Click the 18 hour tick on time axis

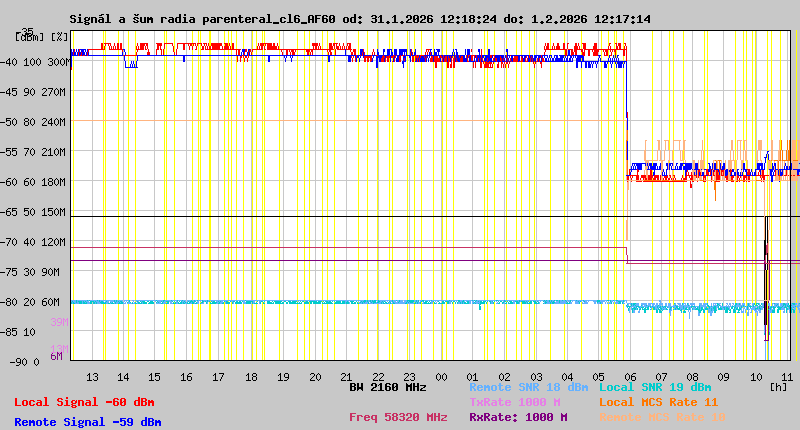pos(251,376)
